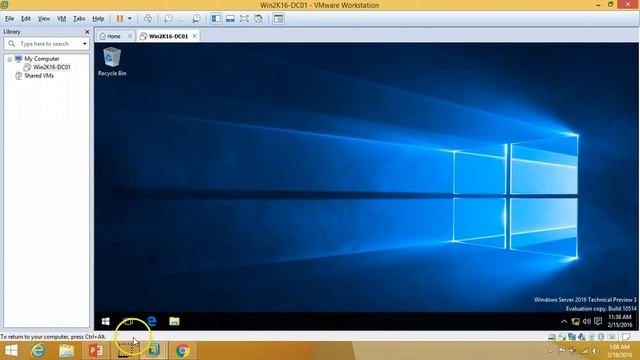Click the guest network tray icon
This screenshot has height=360, width=640.
pos(576,322)
